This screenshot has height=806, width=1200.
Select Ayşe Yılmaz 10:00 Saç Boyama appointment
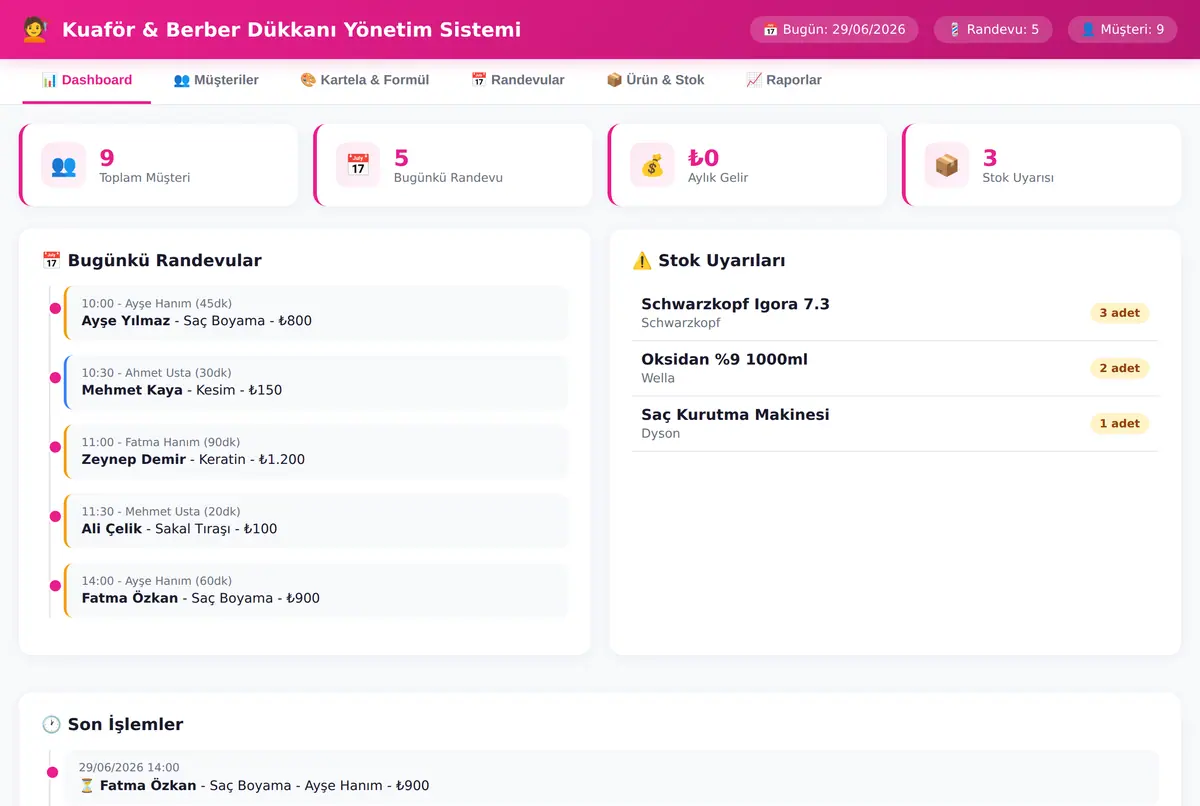click(x=316, y=313)
